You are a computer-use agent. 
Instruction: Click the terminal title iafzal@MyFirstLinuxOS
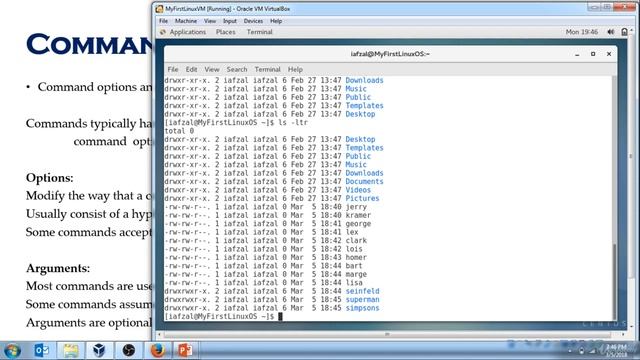[x=390, y=54]
